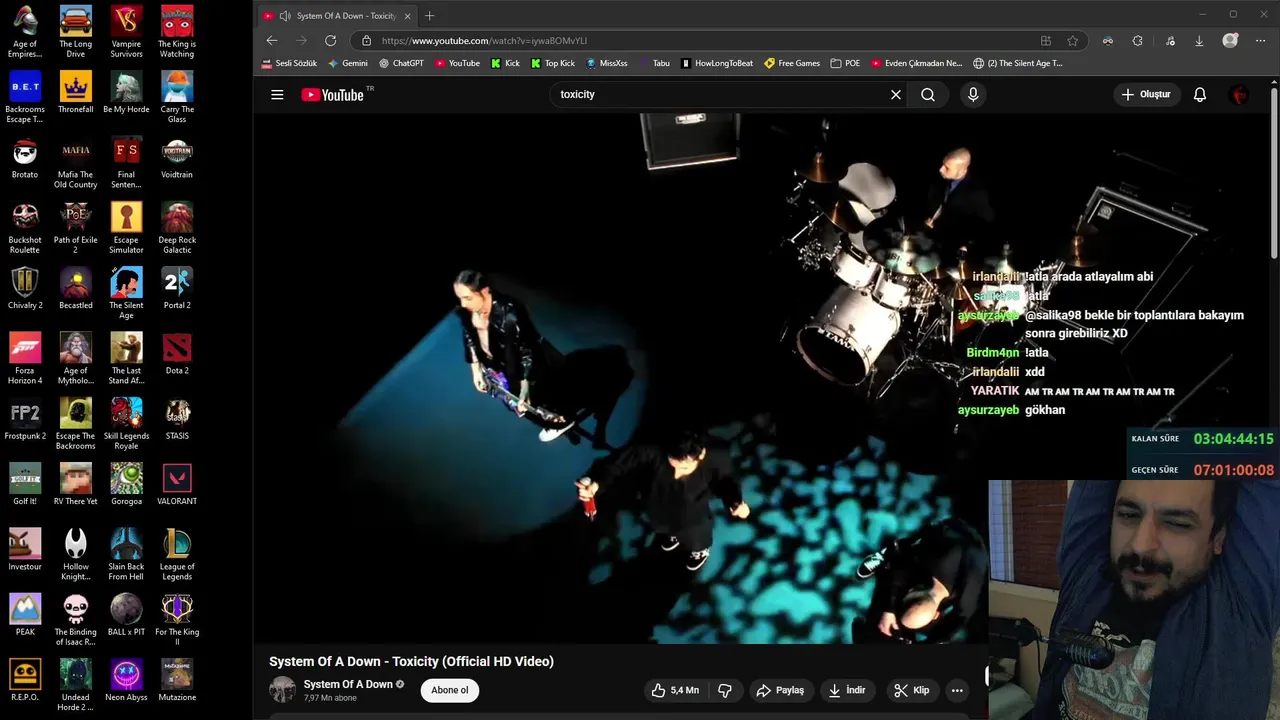Image resolution: width=1280 pixels, height=720 pixels.
Task: Open the YouTube account avatar menu
Action: click(x=1240, y=95)
